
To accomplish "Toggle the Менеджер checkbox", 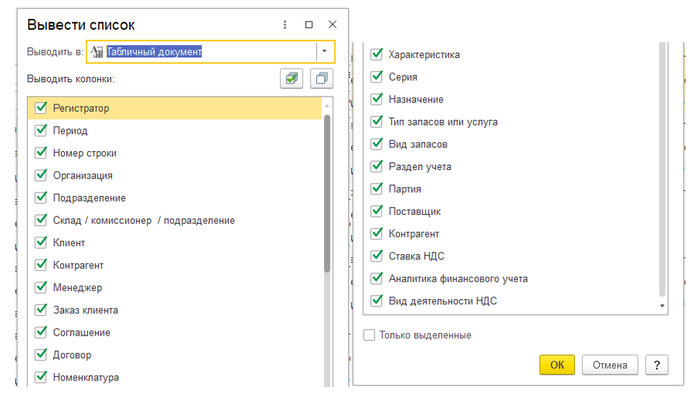I will (41, 287).
